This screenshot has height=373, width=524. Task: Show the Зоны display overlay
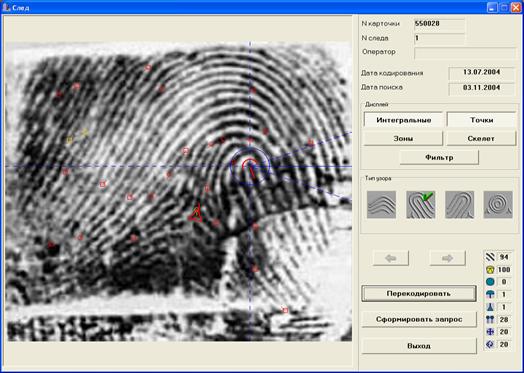coord(403,138)
